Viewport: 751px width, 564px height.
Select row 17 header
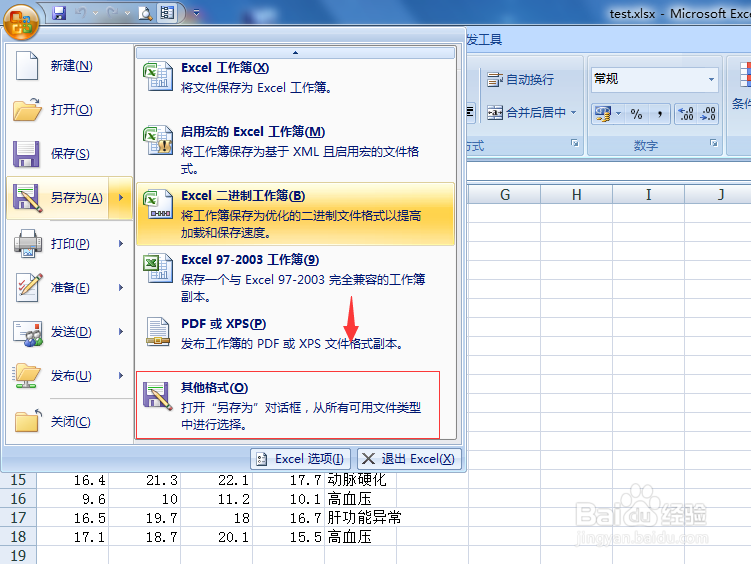pyautogui.click(x=18, y=518)
